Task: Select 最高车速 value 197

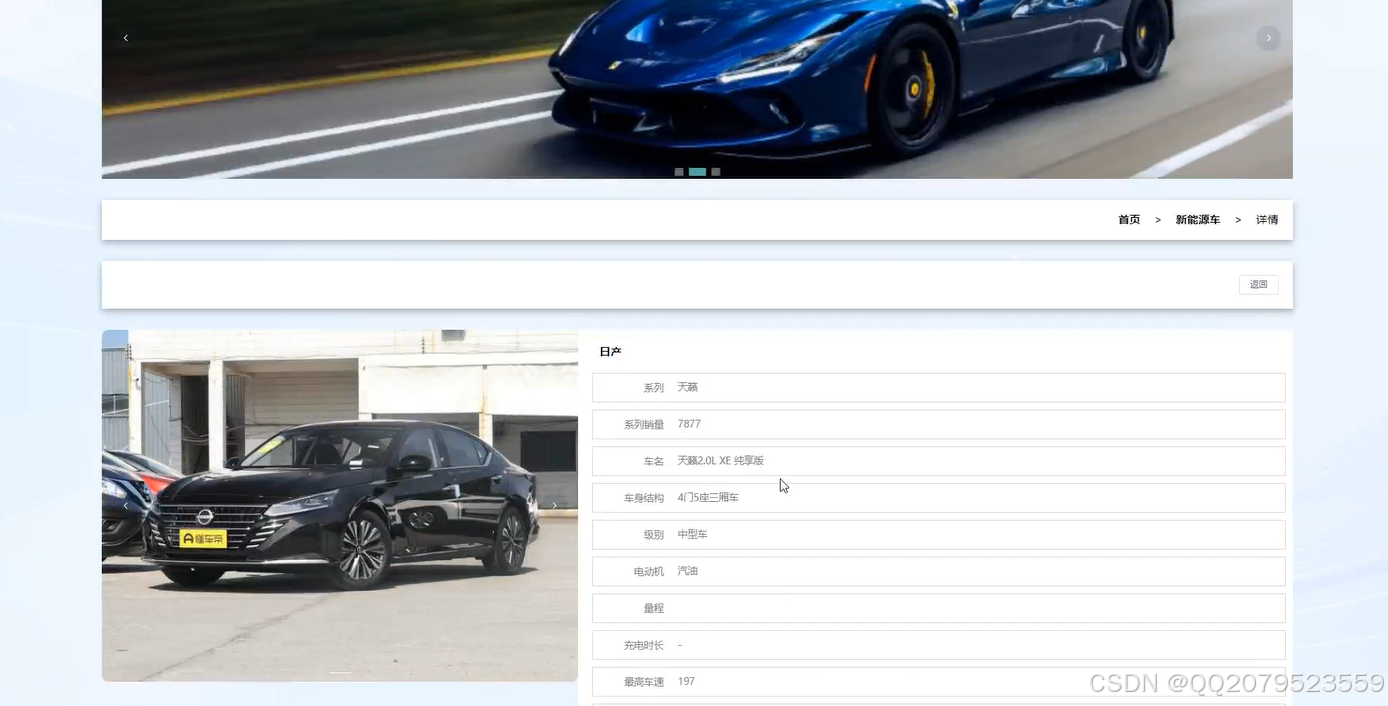Action: click(686, 682)
